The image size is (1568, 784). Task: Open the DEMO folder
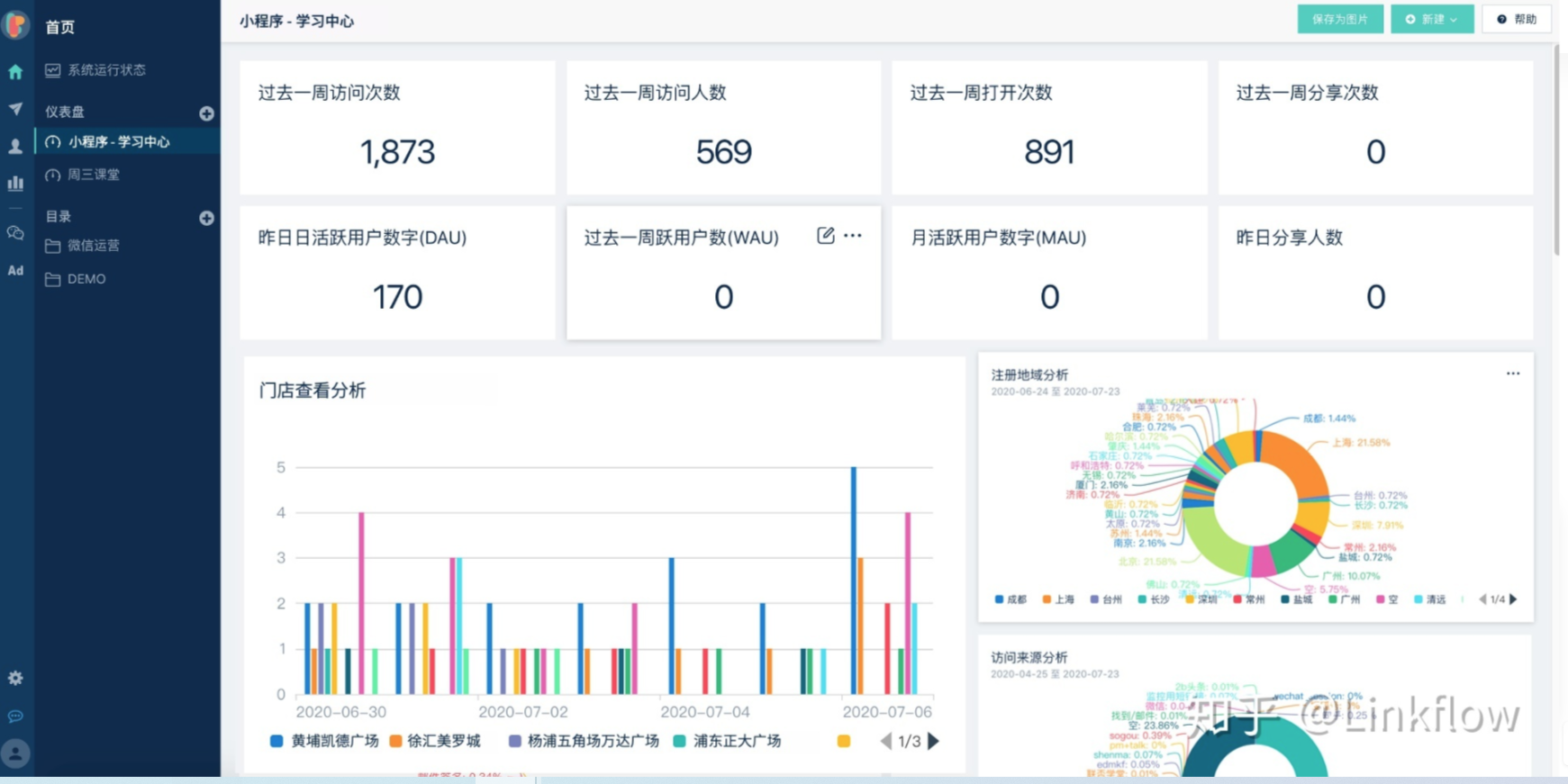point(76,279)
